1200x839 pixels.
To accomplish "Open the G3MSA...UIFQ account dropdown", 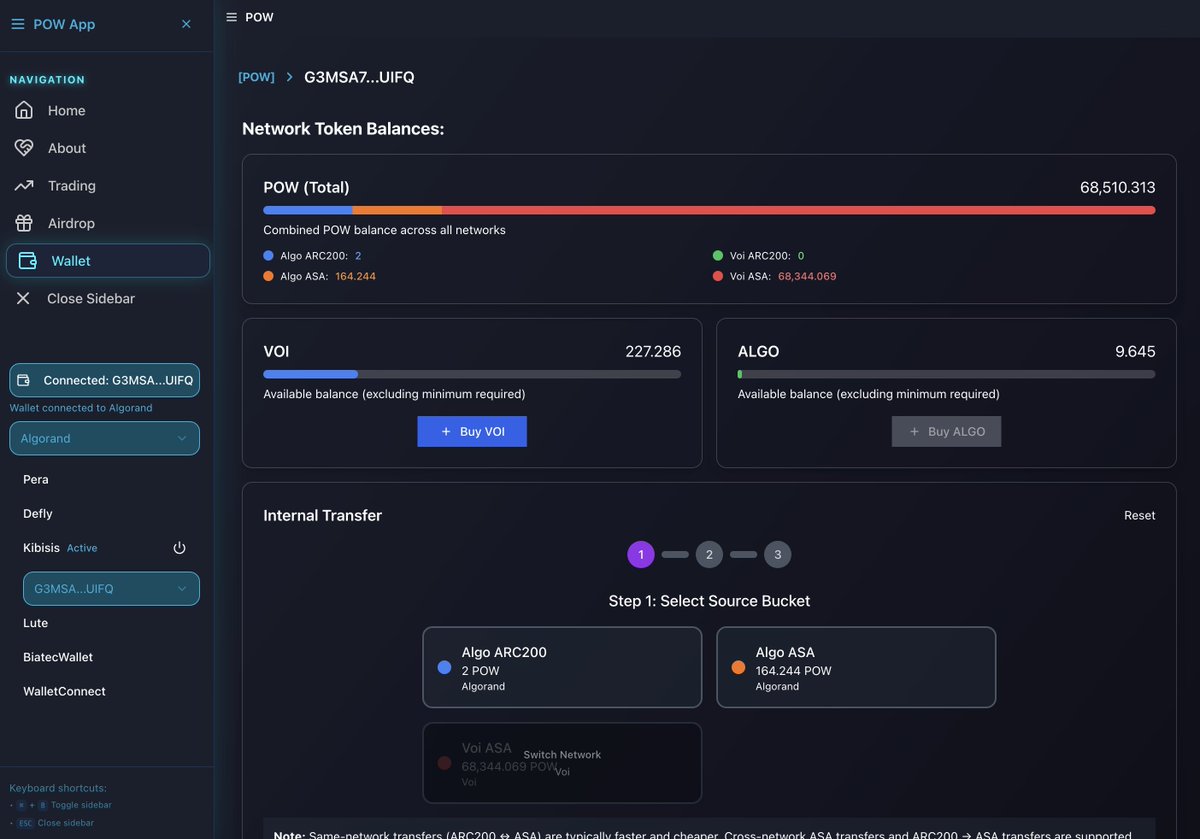I will (111, 589).
